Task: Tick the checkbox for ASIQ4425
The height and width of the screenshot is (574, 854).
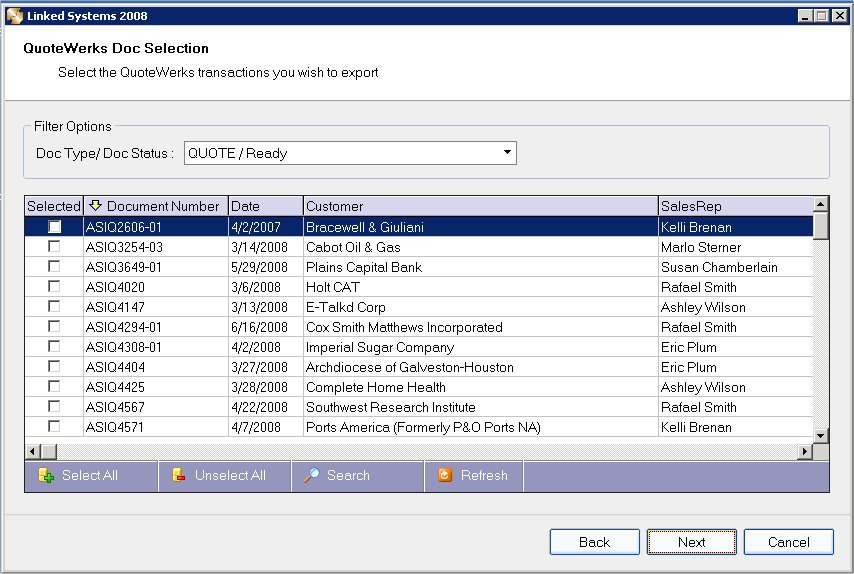Action: [x=54, y=386]
